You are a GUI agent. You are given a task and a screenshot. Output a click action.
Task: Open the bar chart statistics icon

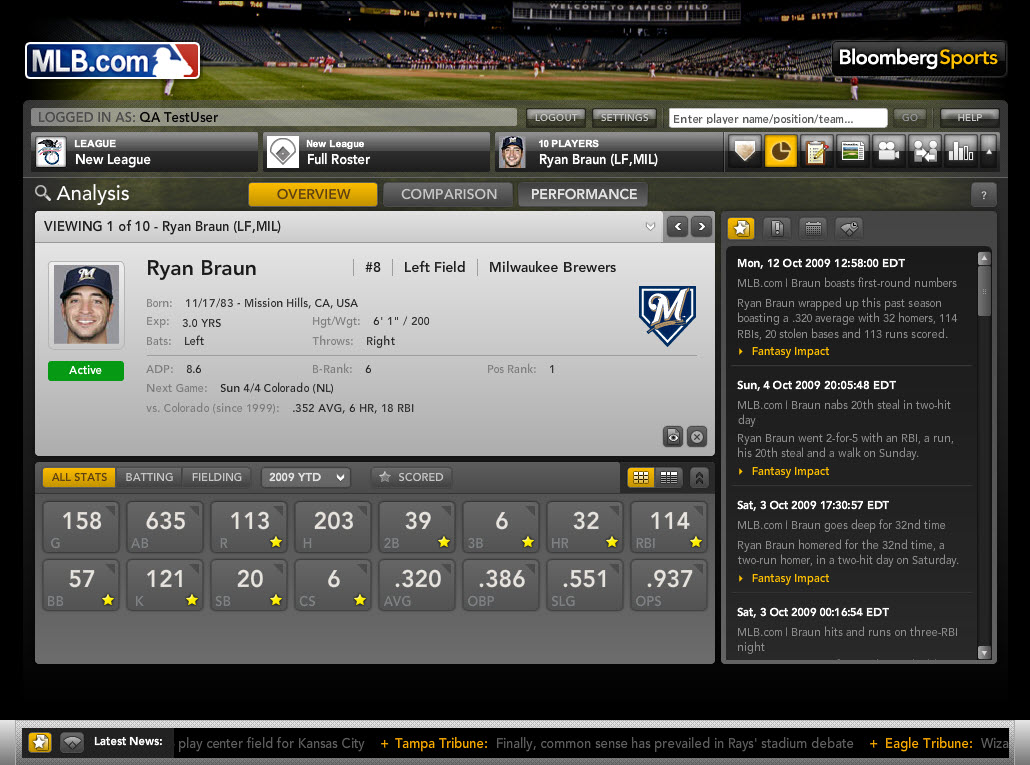(960, 152)
